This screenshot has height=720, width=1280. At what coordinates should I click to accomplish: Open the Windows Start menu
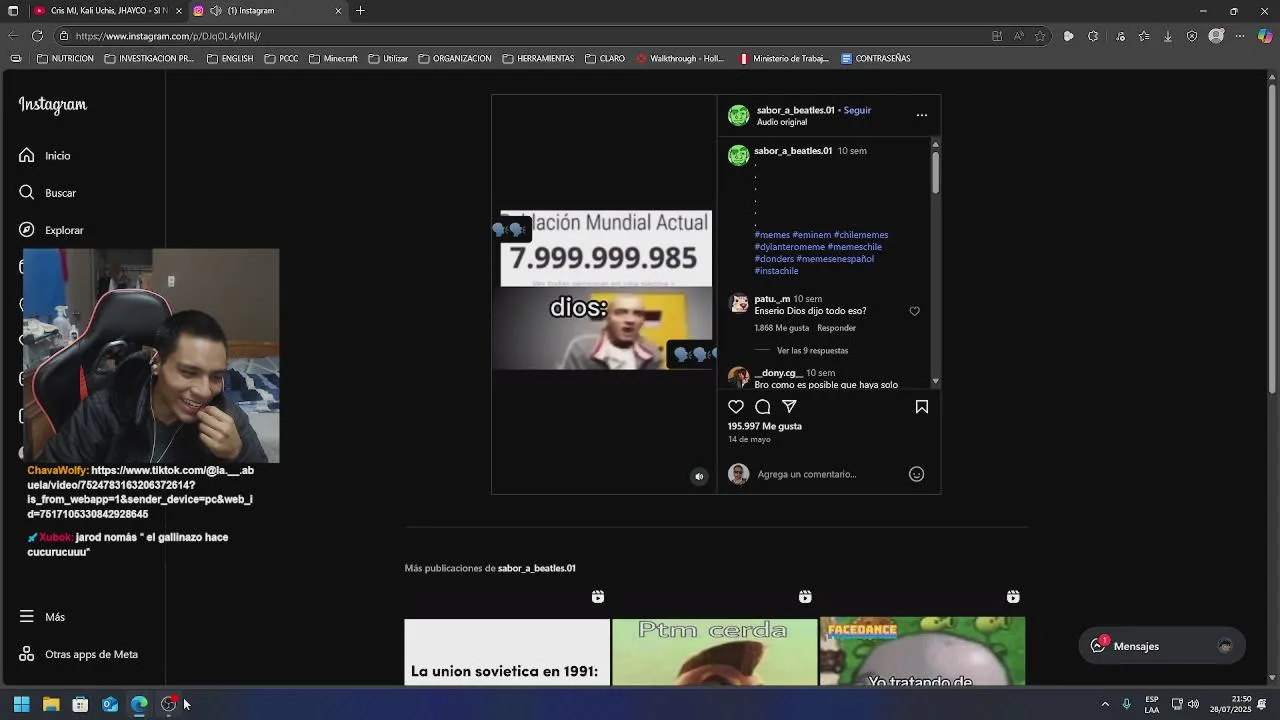[21, 704]
